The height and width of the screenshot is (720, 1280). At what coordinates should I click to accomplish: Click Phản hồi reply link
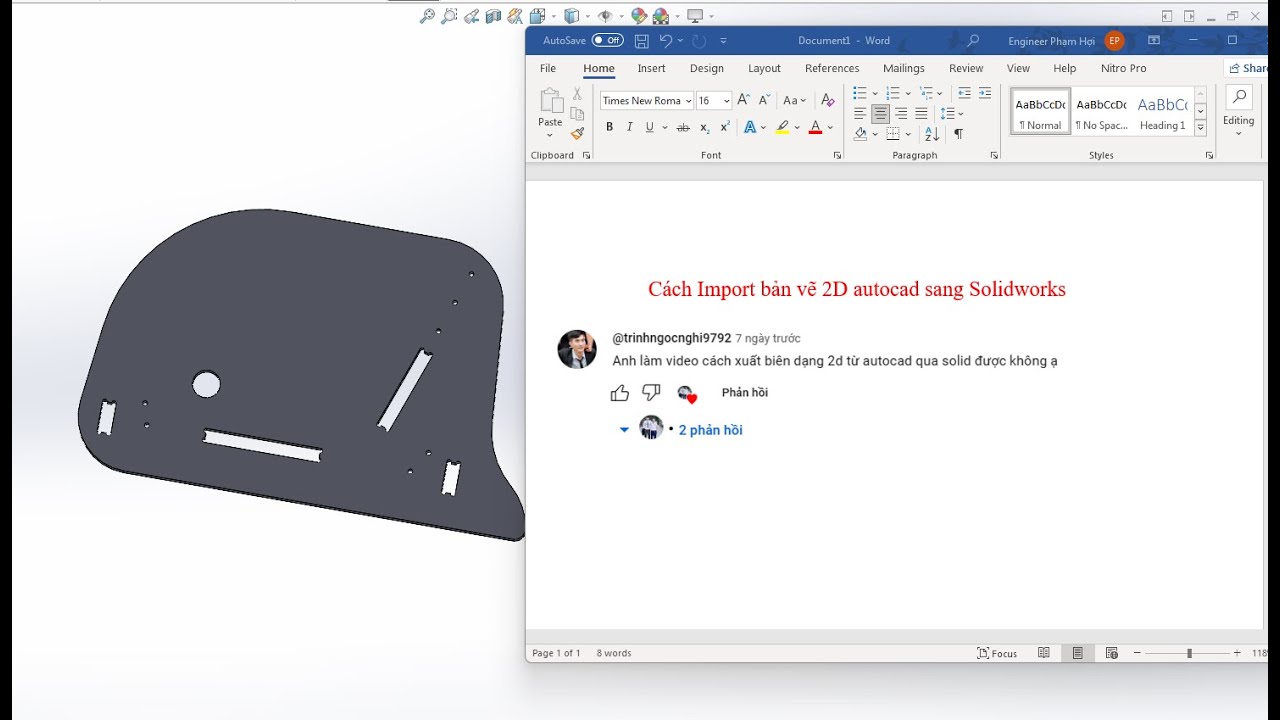tap(745, 392)
